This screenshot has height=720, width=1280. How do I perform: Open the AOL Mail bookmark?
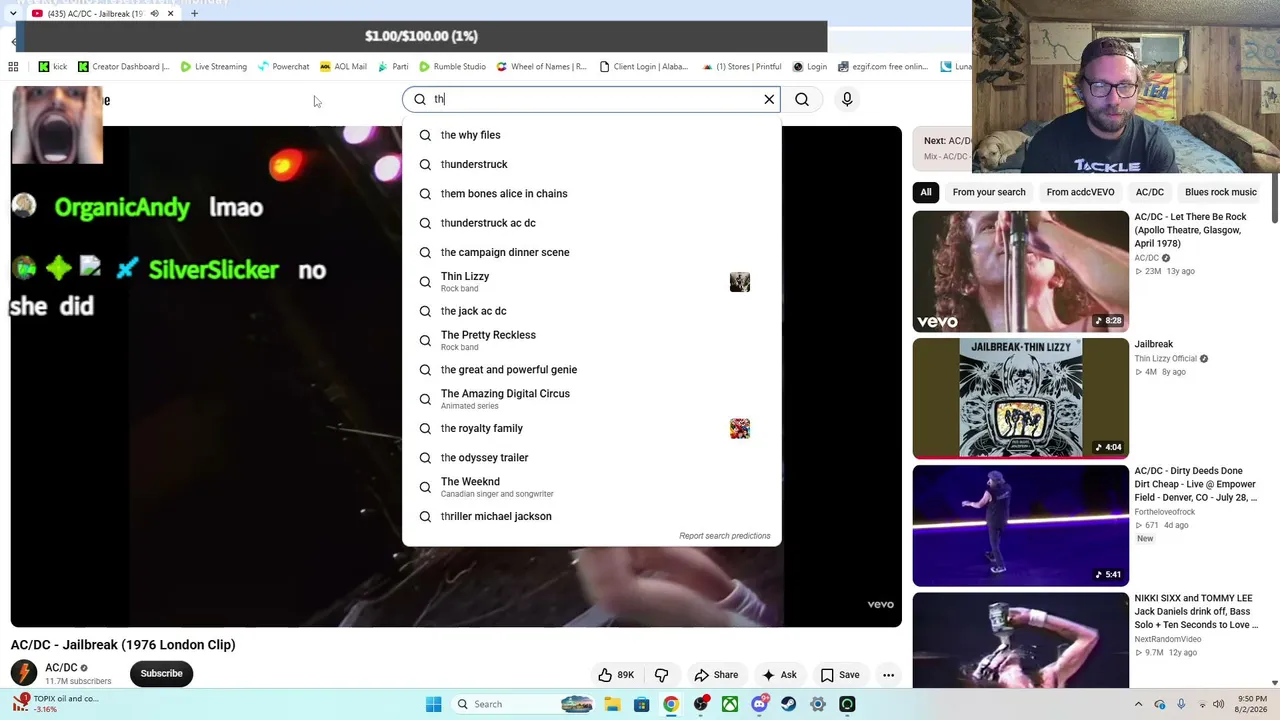(343, 66)
